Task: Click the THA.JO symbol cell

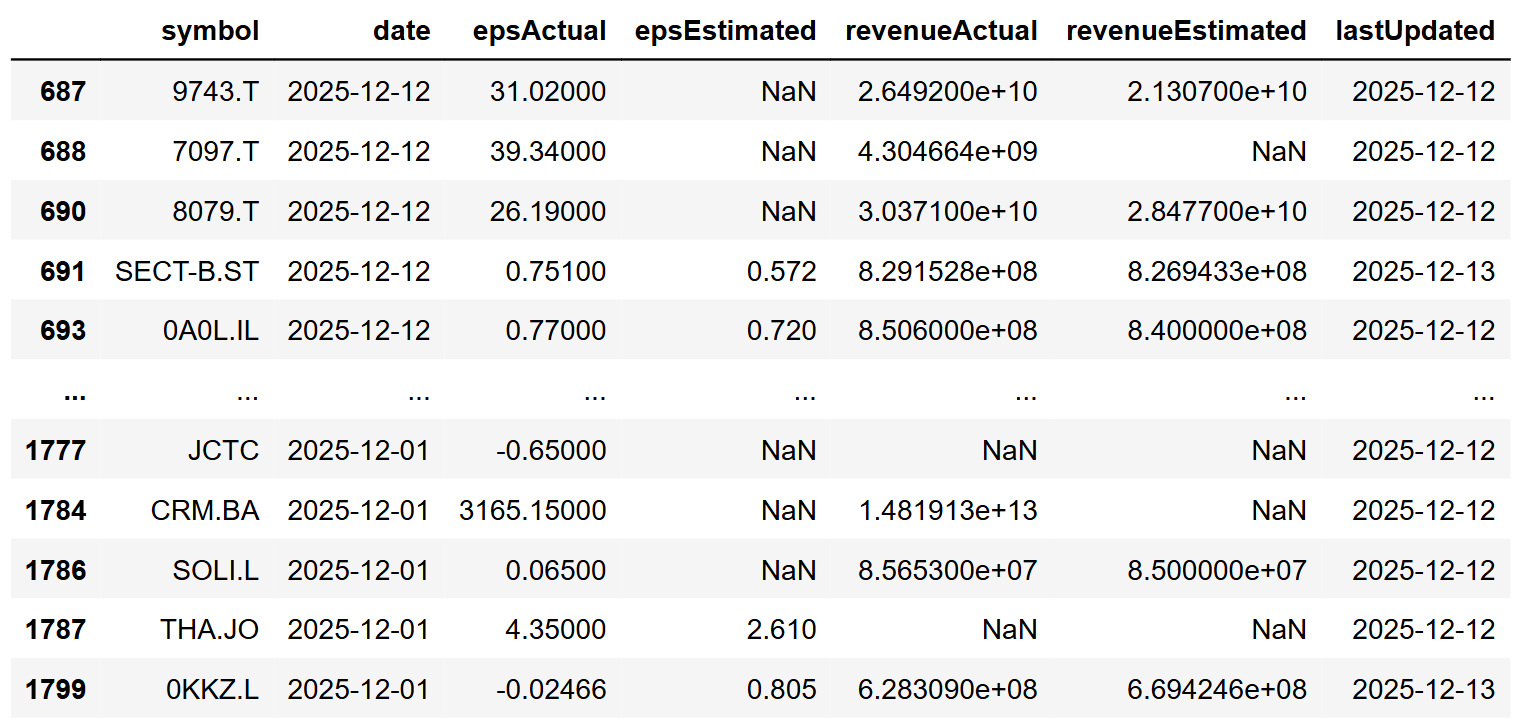Action: click(210, 630)
